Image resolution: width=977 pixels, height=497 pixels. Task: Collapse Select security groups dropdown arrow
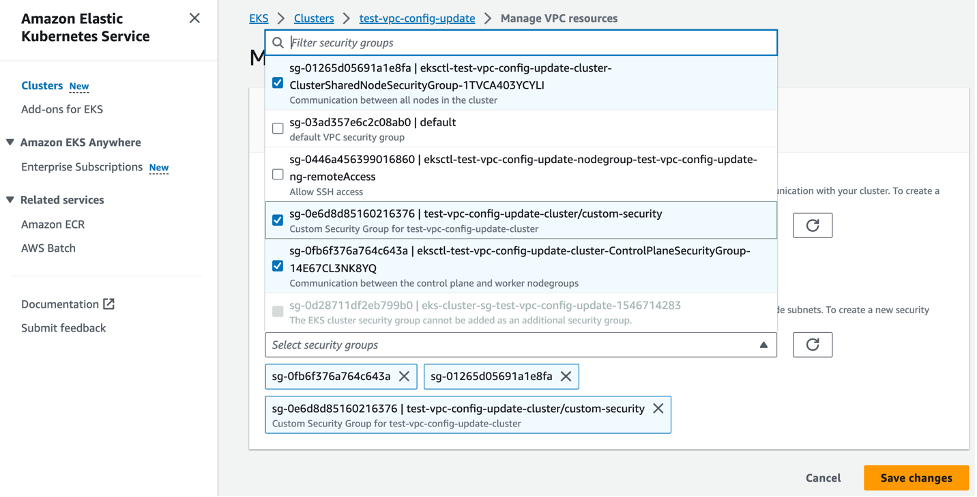click(x=763, y=345)
